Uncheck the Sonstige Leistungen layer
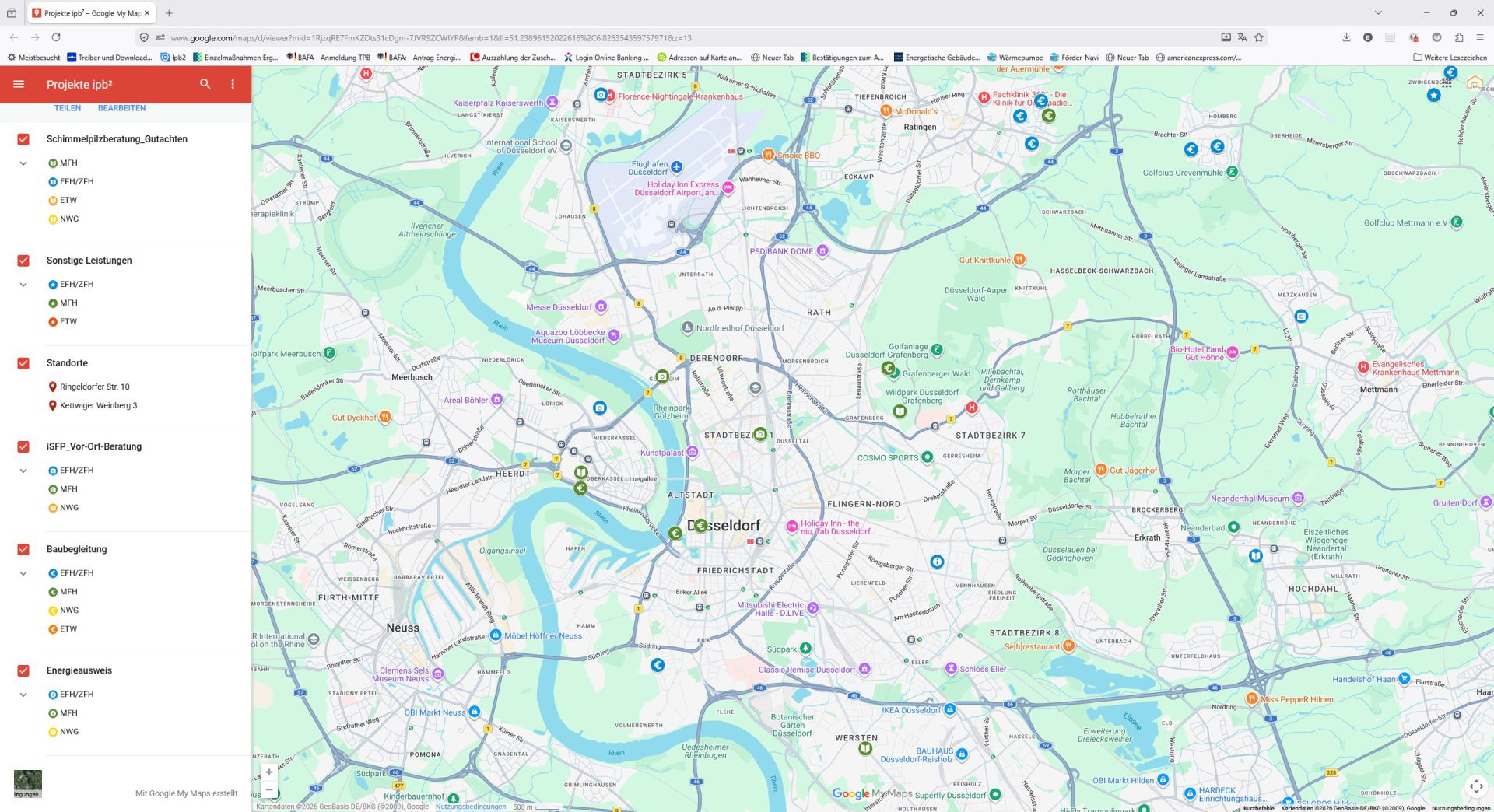The width and height of the screenshot is (1494, 812). tap(23, 261)
